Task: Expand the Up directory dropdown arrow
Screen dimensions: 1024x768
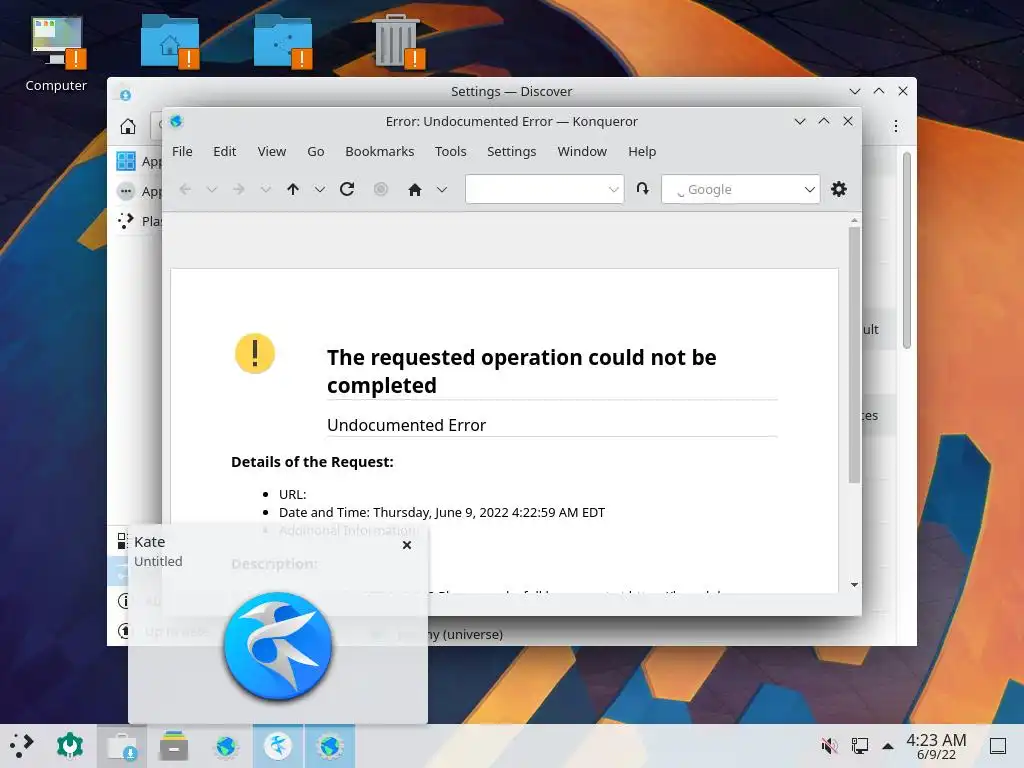Action: pos(319,189)
